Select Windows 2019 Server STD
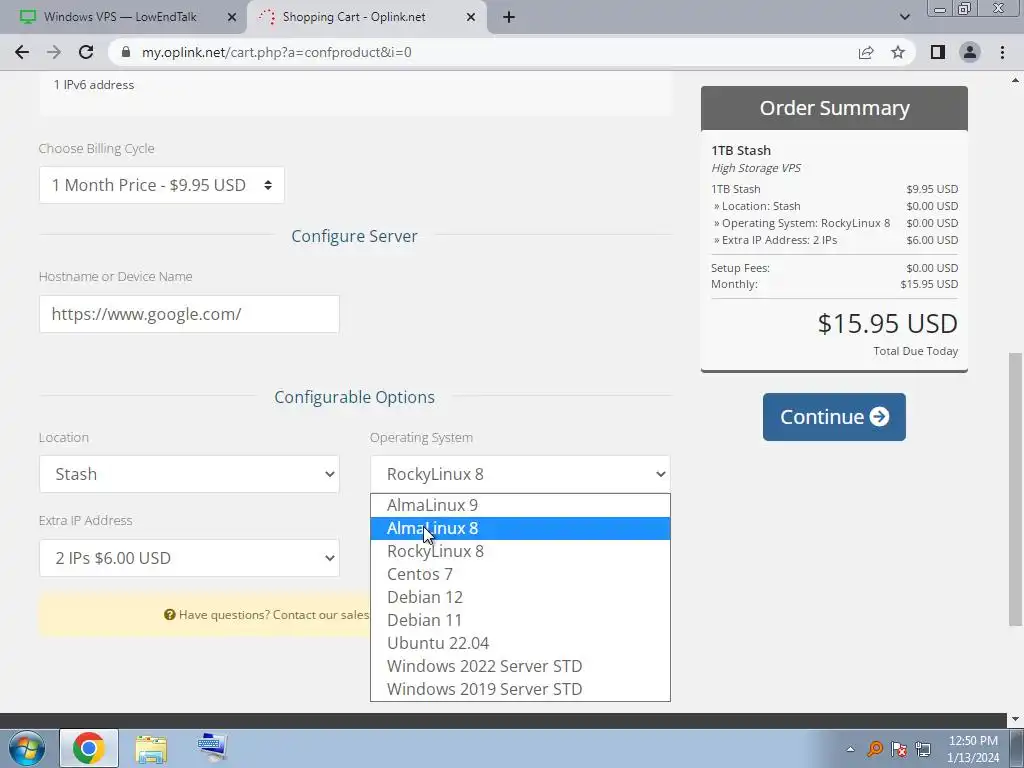Image resolution: width=1024 pixels, height=768 pixels. click(x=520, y=689)
